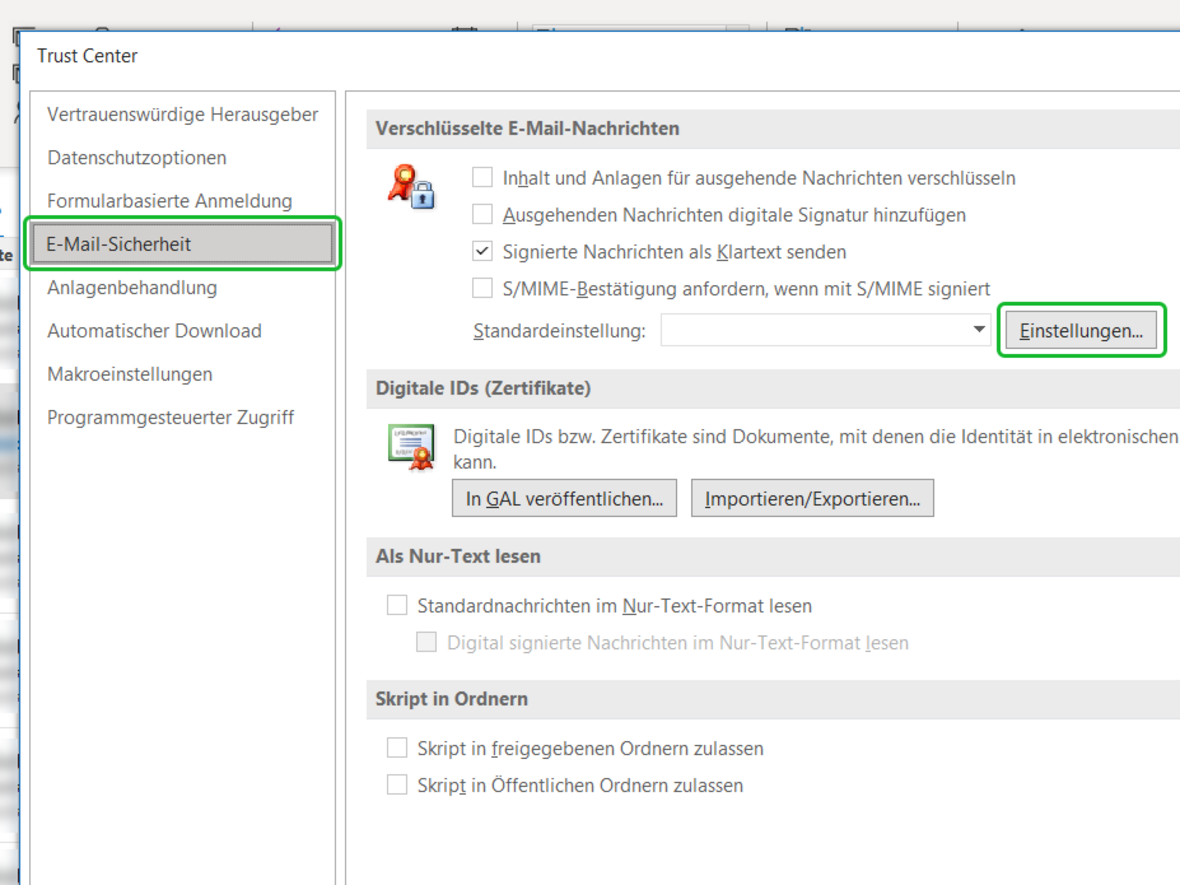Check 'Ausgehenden Nachrichten digitale Signatur hinzufügen'

[483, 214]
